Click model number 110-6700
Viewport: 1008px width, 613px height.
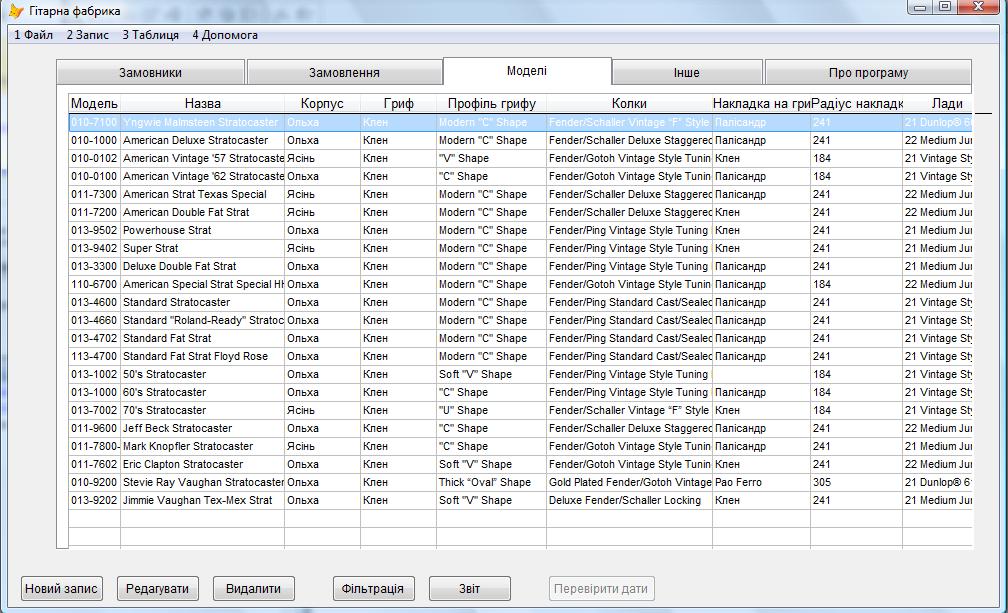tap(94, 284)
